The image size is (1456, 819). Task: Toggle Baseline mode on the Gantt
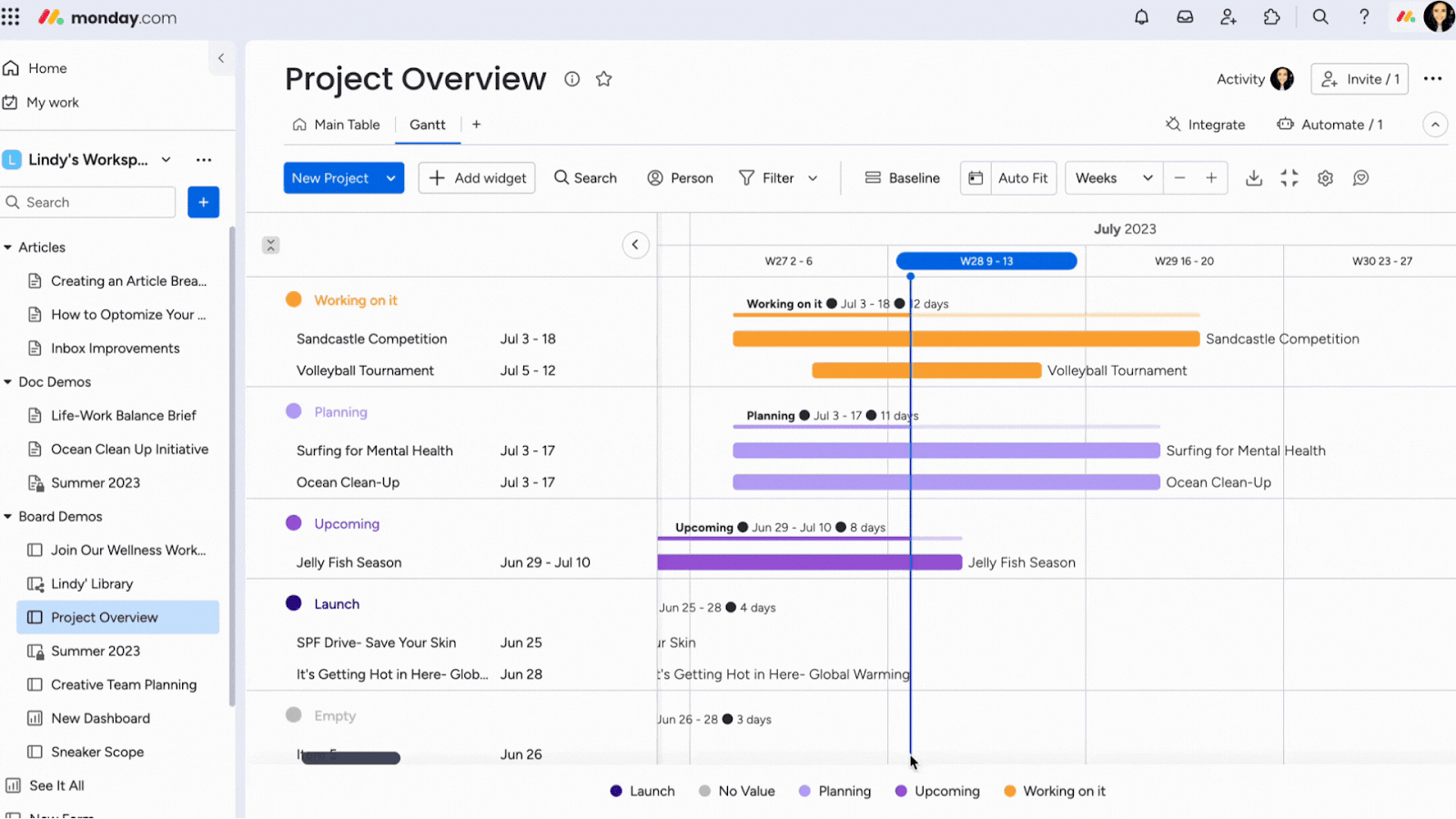click(x=902, y=177)
